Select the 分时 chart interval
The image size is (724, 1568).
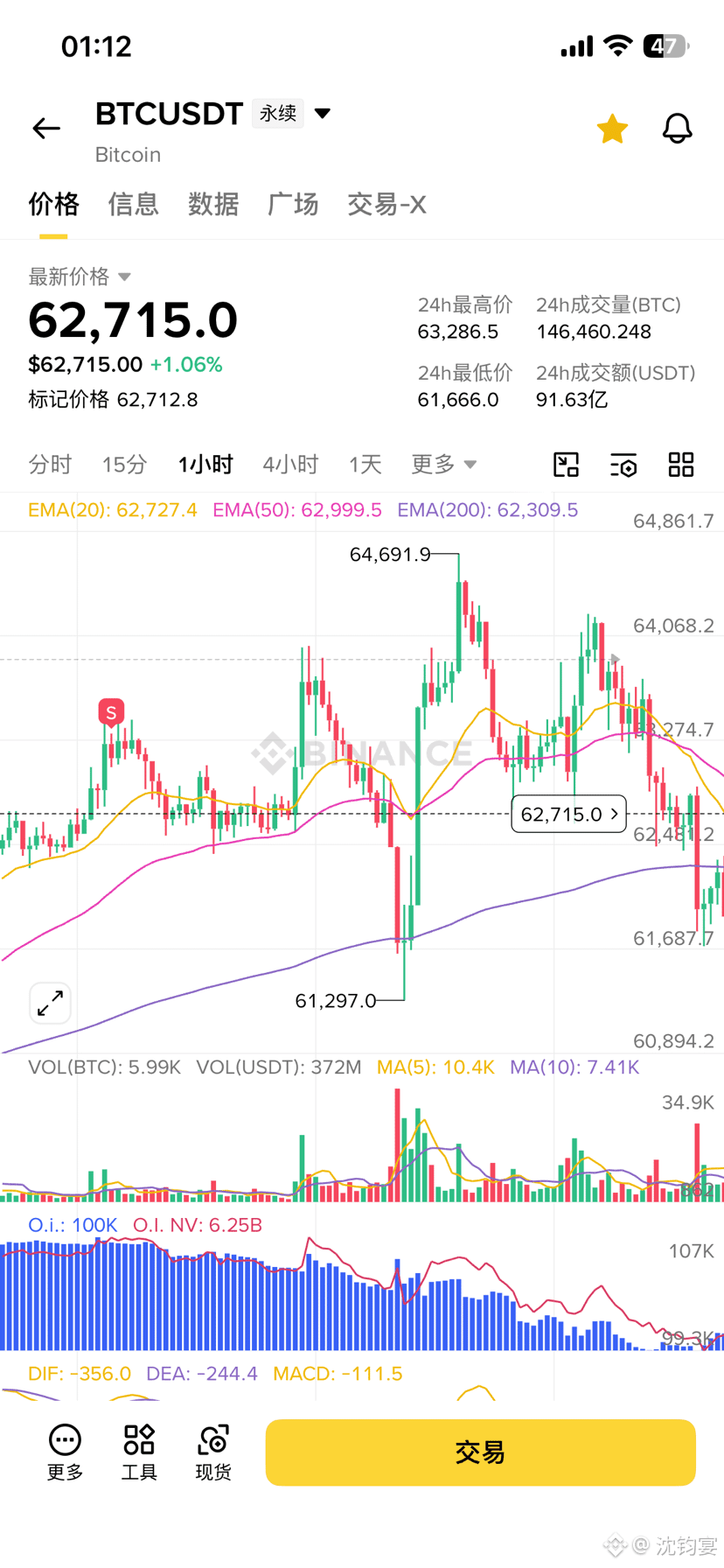(x=50, y=465)
